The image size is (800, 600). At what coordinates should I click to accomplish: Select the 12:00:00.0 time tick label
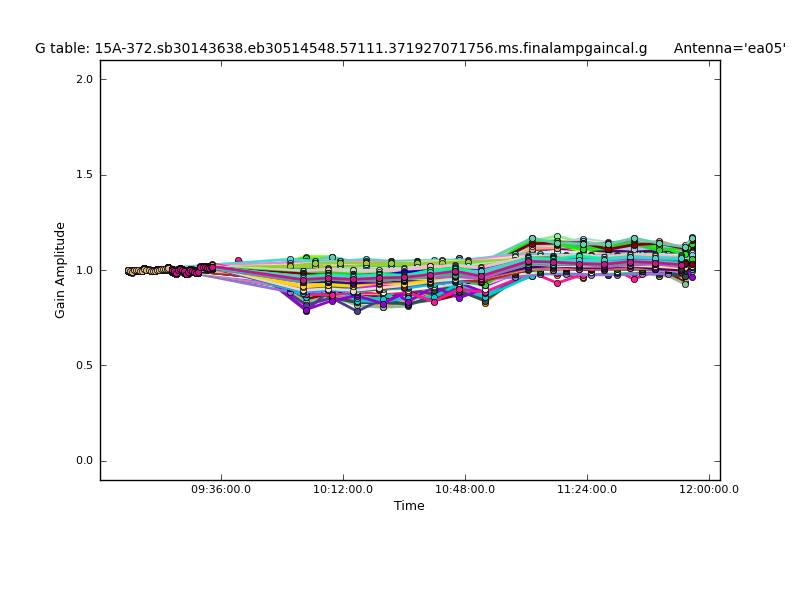point(709,490)
